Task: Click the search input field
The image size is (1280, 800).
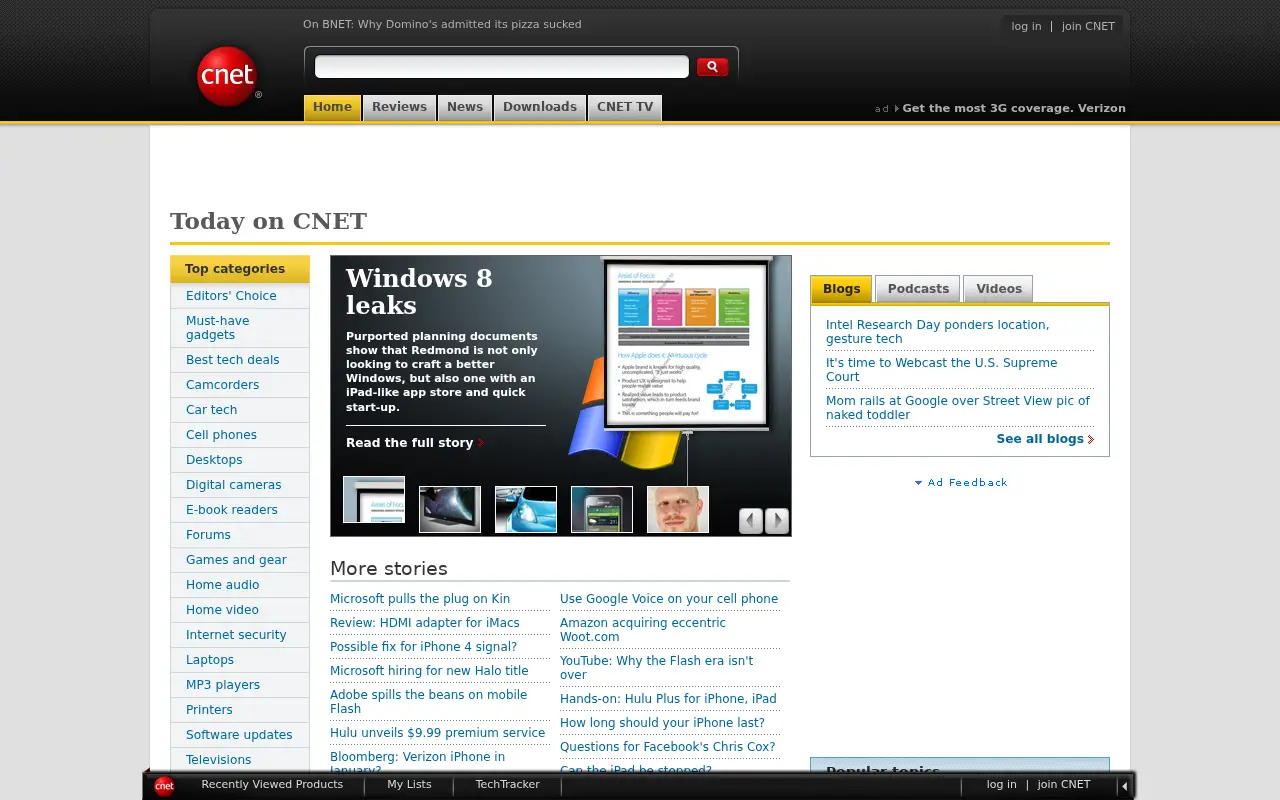Action: pos(502,67)
